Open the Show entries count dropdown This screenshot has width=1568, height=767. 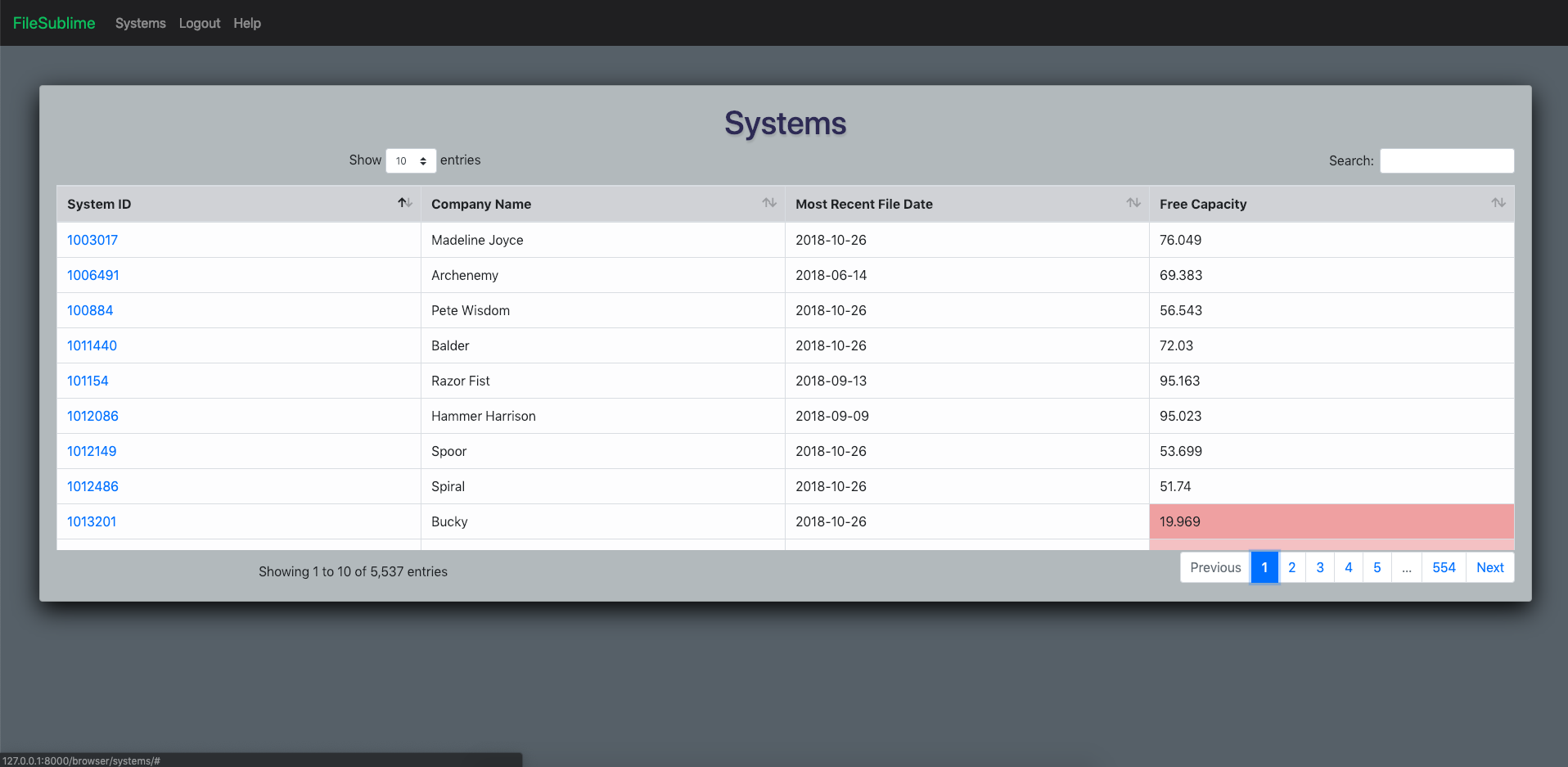[x=411, y=160]
